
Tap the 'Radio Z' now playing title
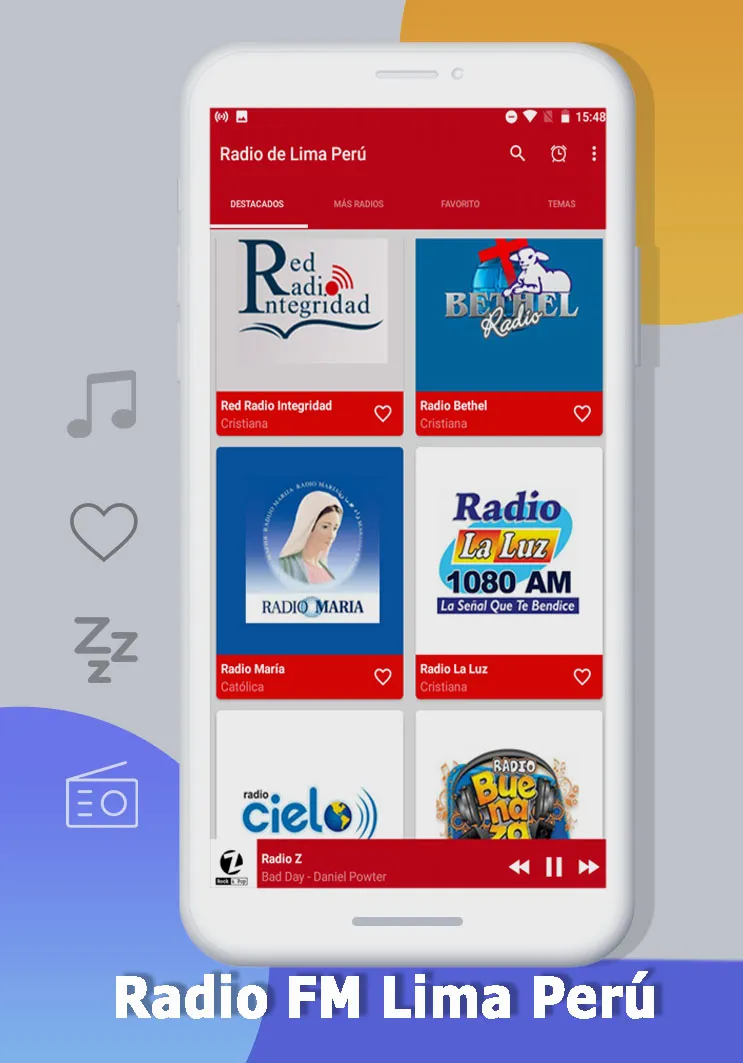[281, 858]
